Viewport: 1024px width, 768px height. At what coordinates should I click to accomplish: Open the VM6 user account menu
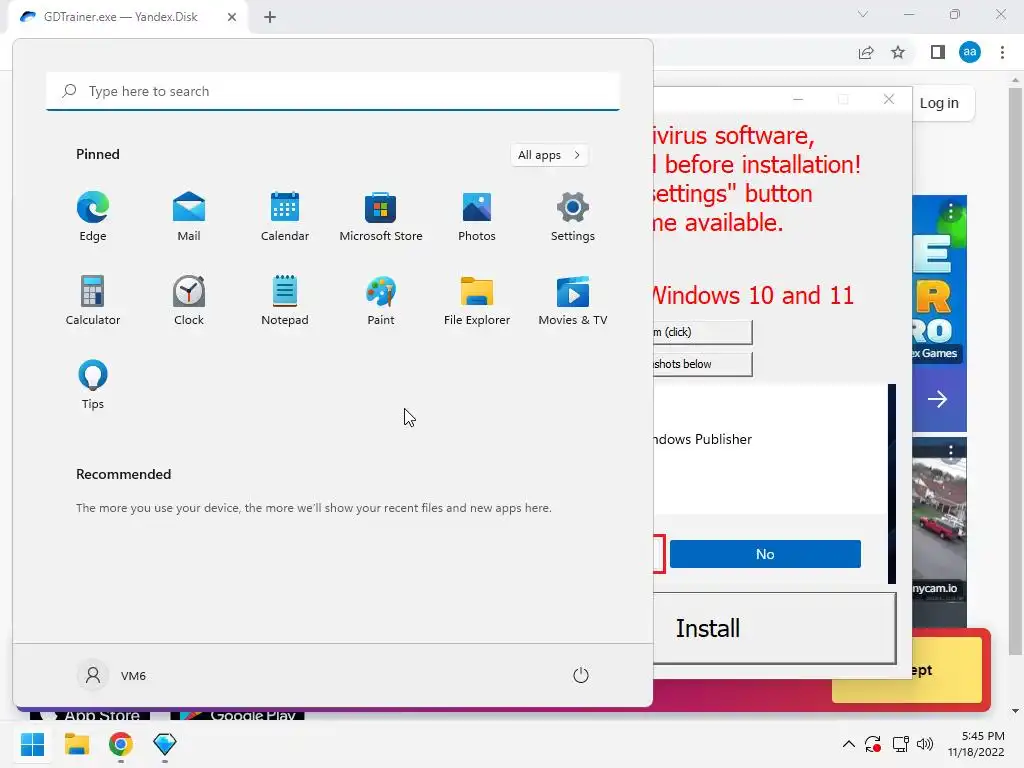[x=112, y=675]
